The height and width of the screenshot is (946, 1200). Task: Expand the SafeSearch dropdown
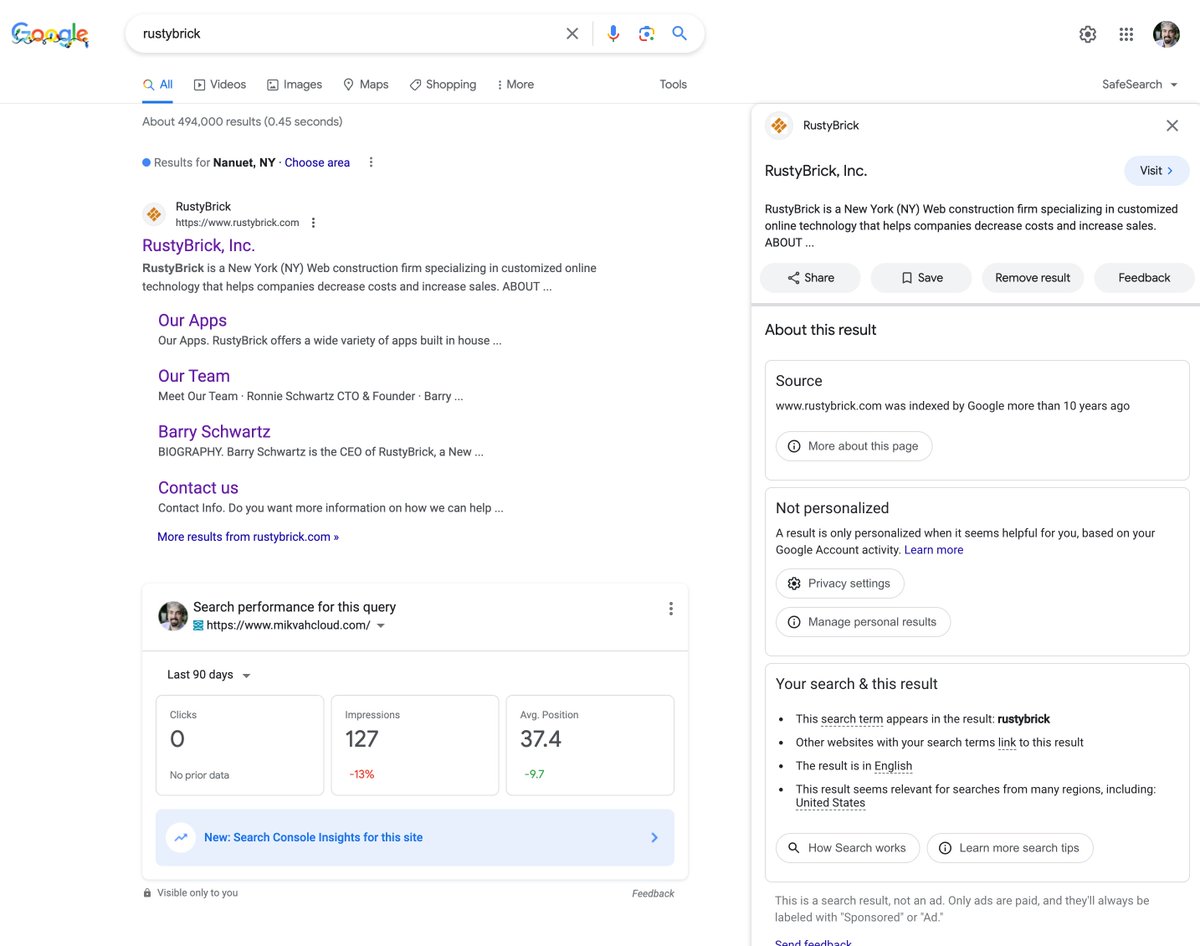[x=1140, y=85]
